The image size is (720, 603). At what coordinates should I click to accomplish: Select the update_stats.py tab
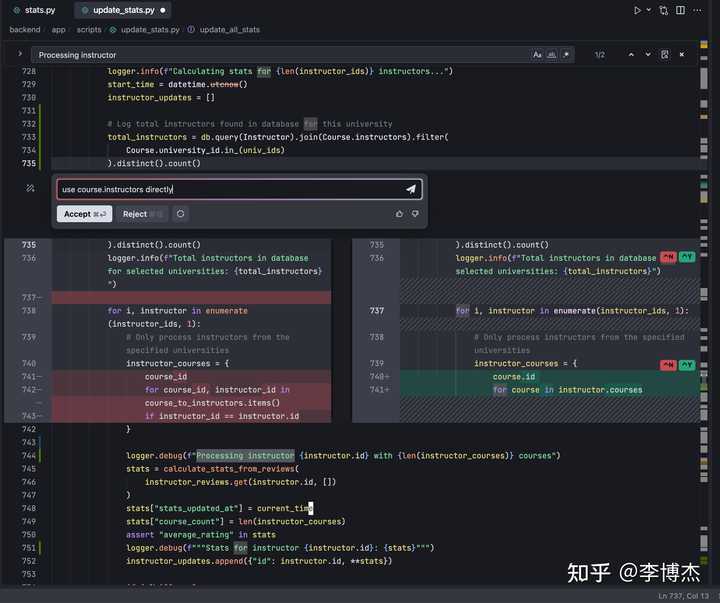point(123,10)
